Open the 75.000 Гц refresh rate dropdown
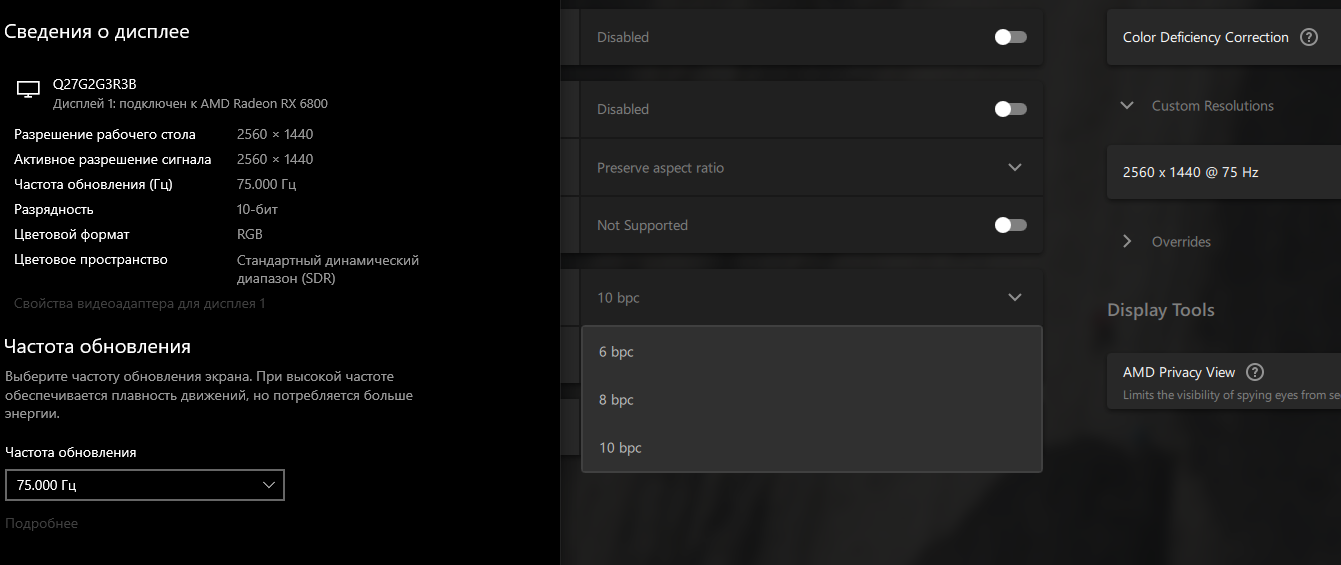The width and height of the screenshot is (1341, 565). (x=145, y=485)
